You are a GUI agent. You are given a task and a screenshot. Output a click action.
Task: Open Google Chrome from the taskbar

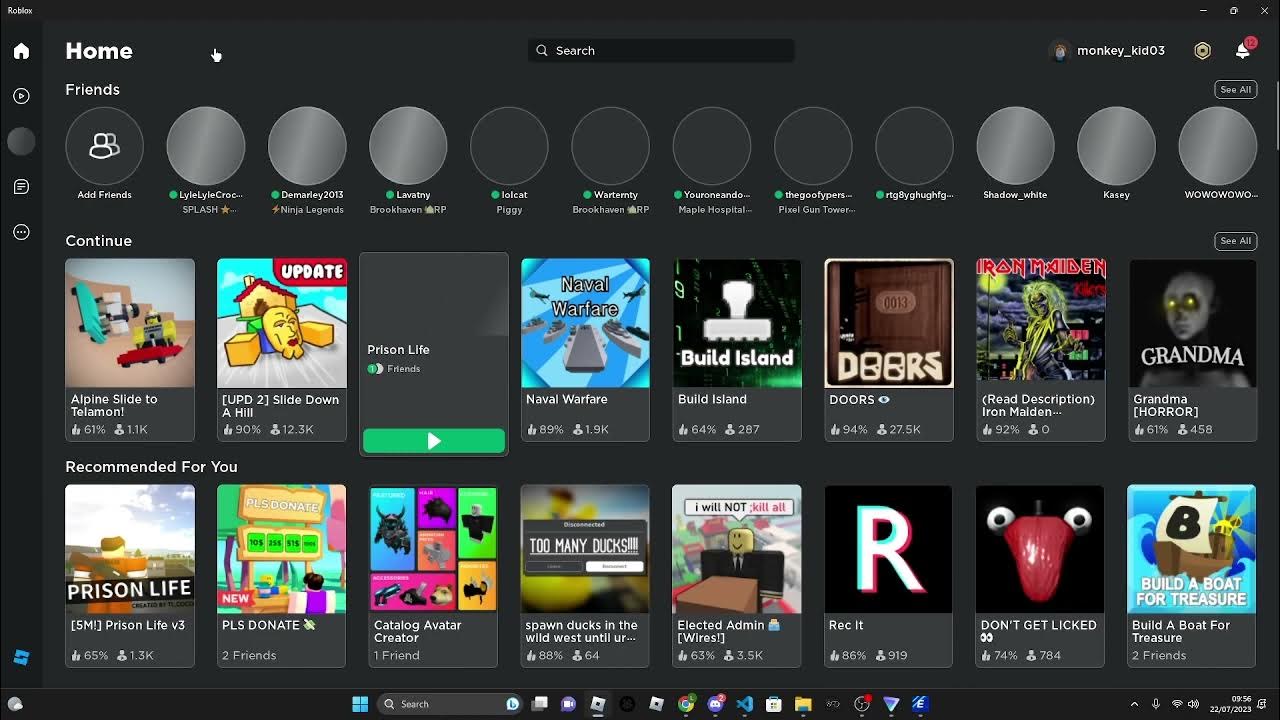click(686, 704)
